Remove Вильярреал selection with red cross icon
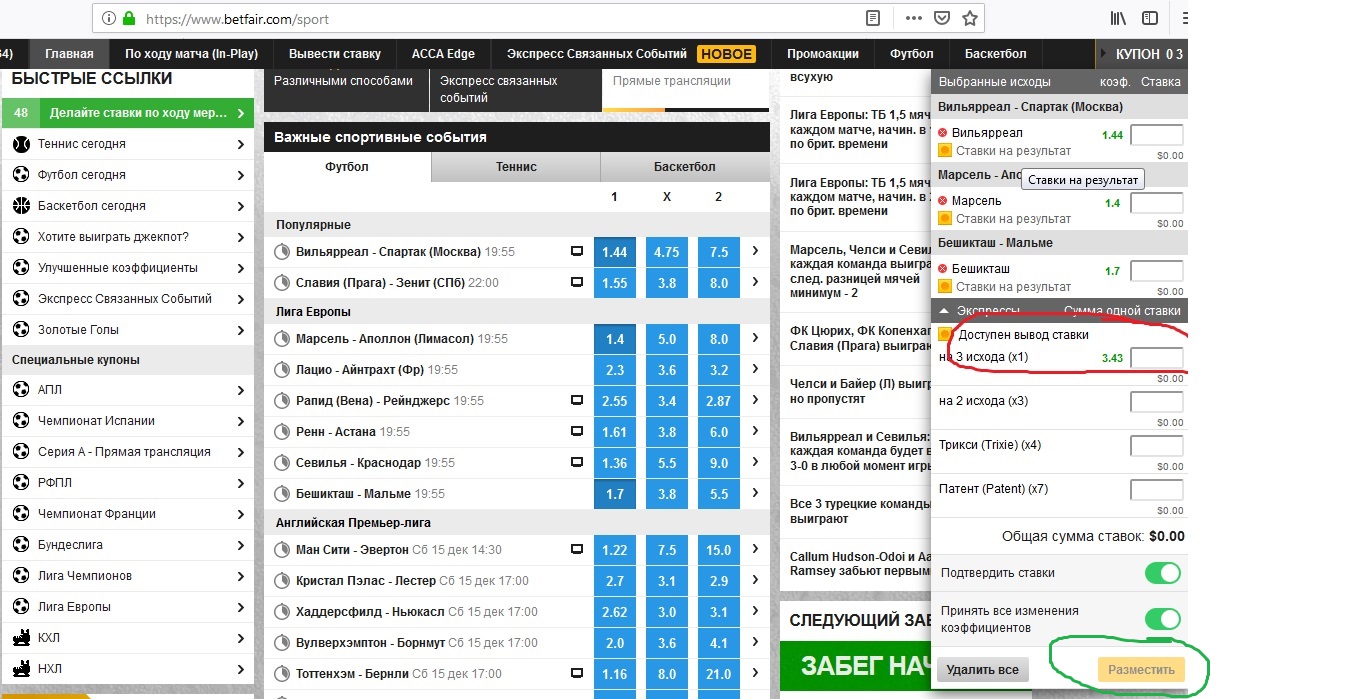The height and width of the screenshot is (699, 1346). click(942, 133)
